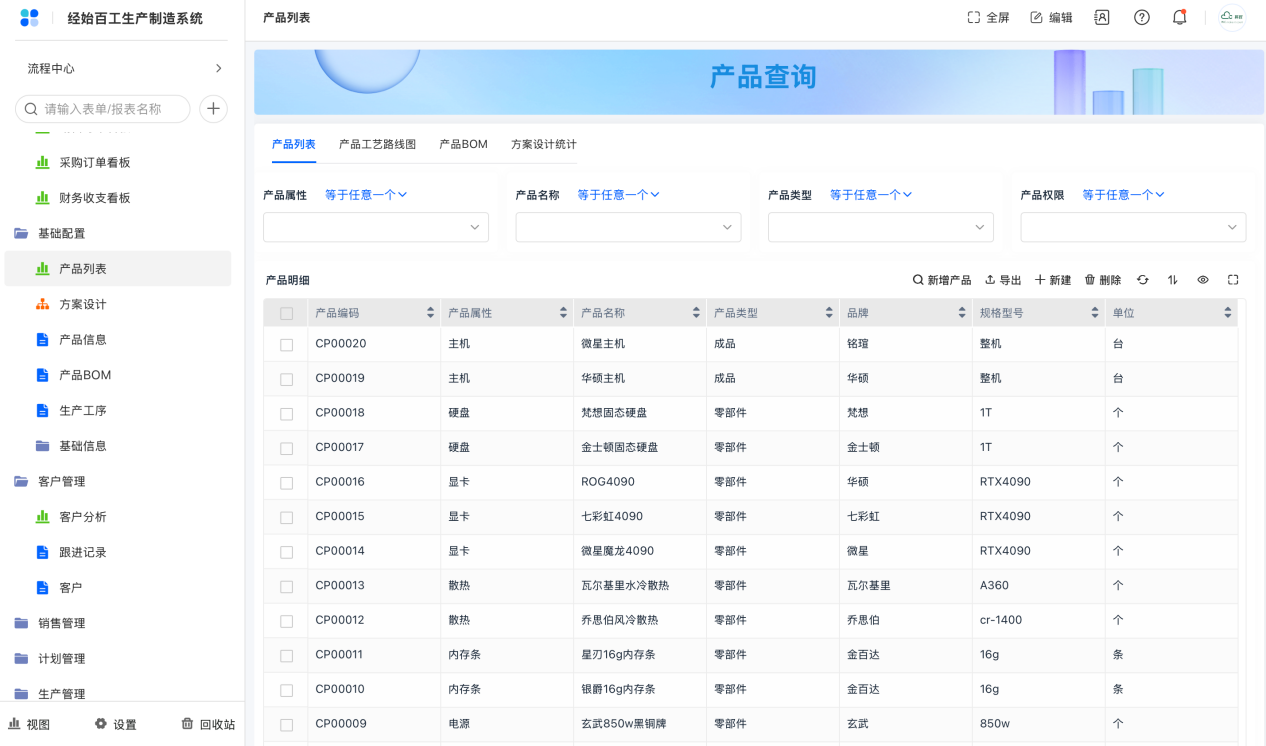
Task: Open the contacts icon in top bar
Action: click(x=1102, y=17)
